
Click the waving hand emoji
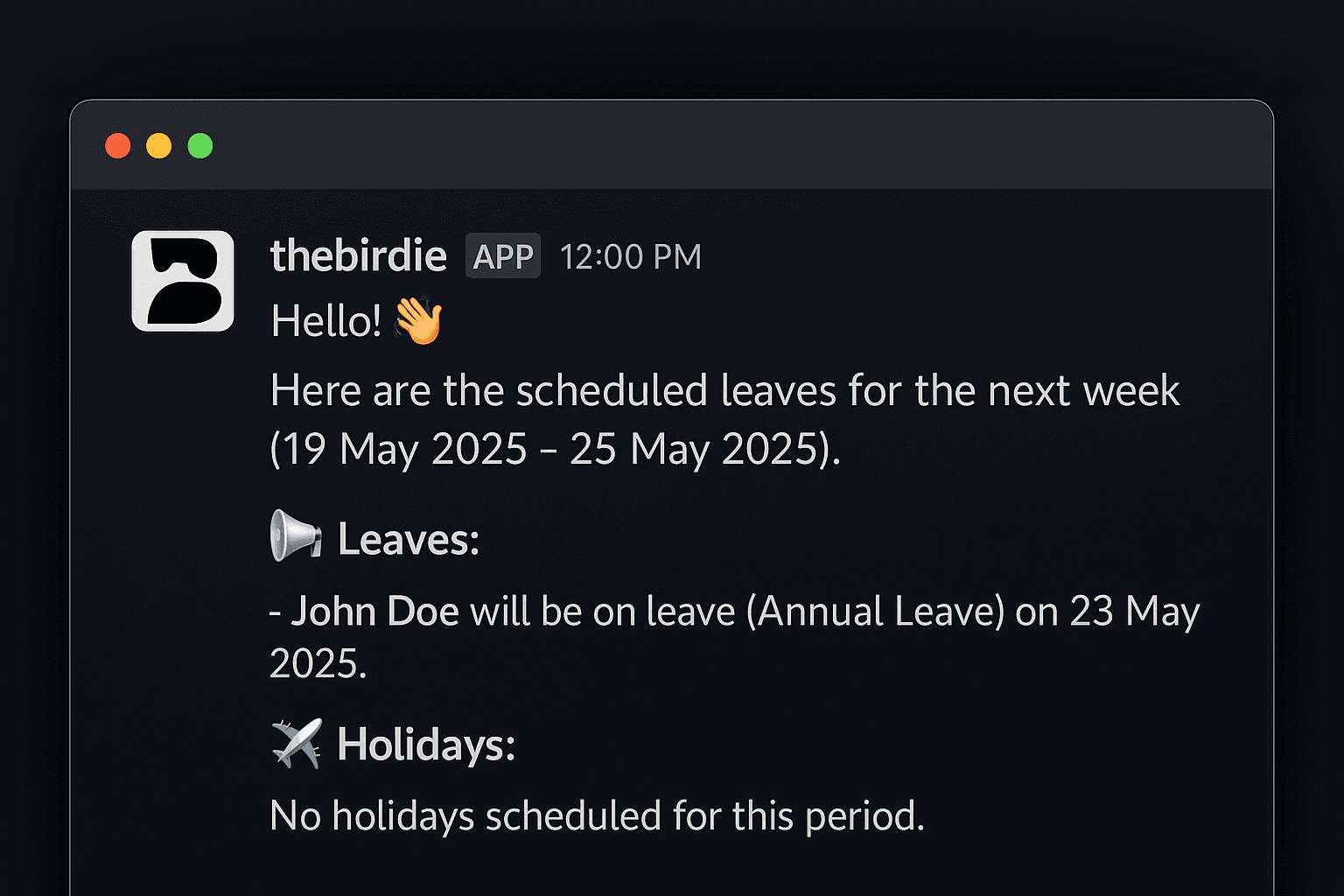(420, 321)
